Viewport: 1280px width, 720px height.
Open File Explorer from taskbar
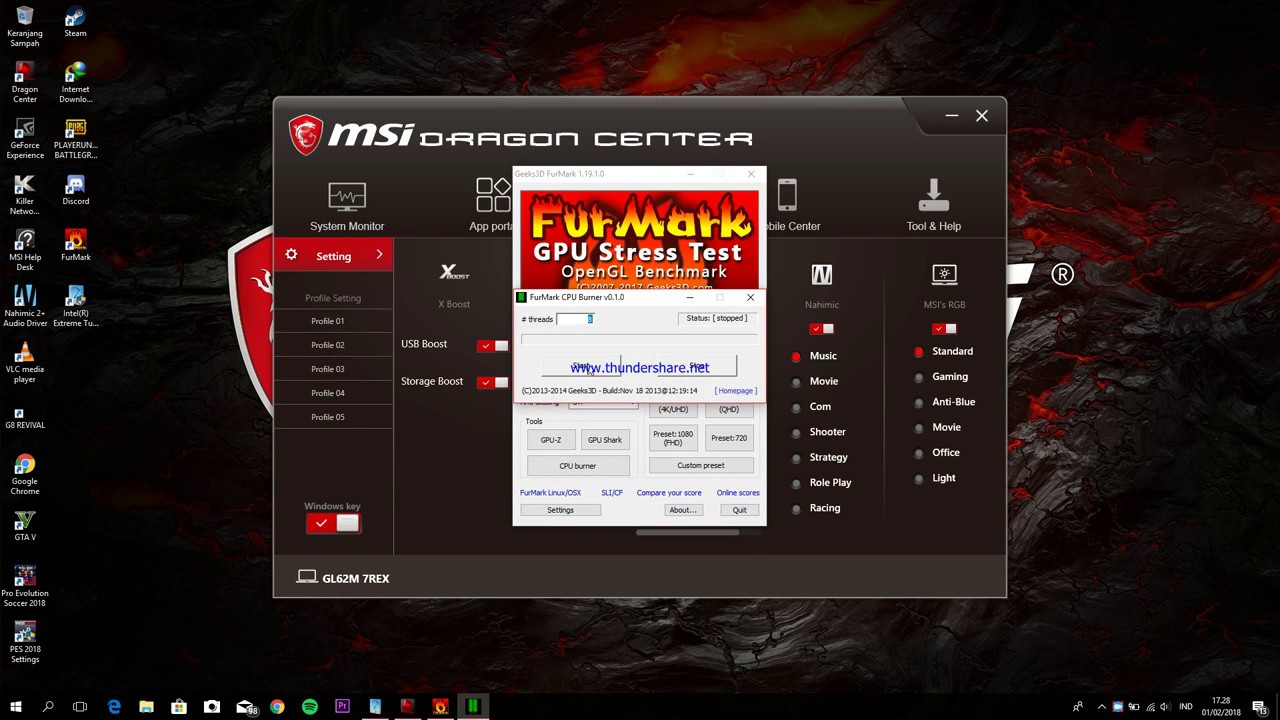point(146,707)
